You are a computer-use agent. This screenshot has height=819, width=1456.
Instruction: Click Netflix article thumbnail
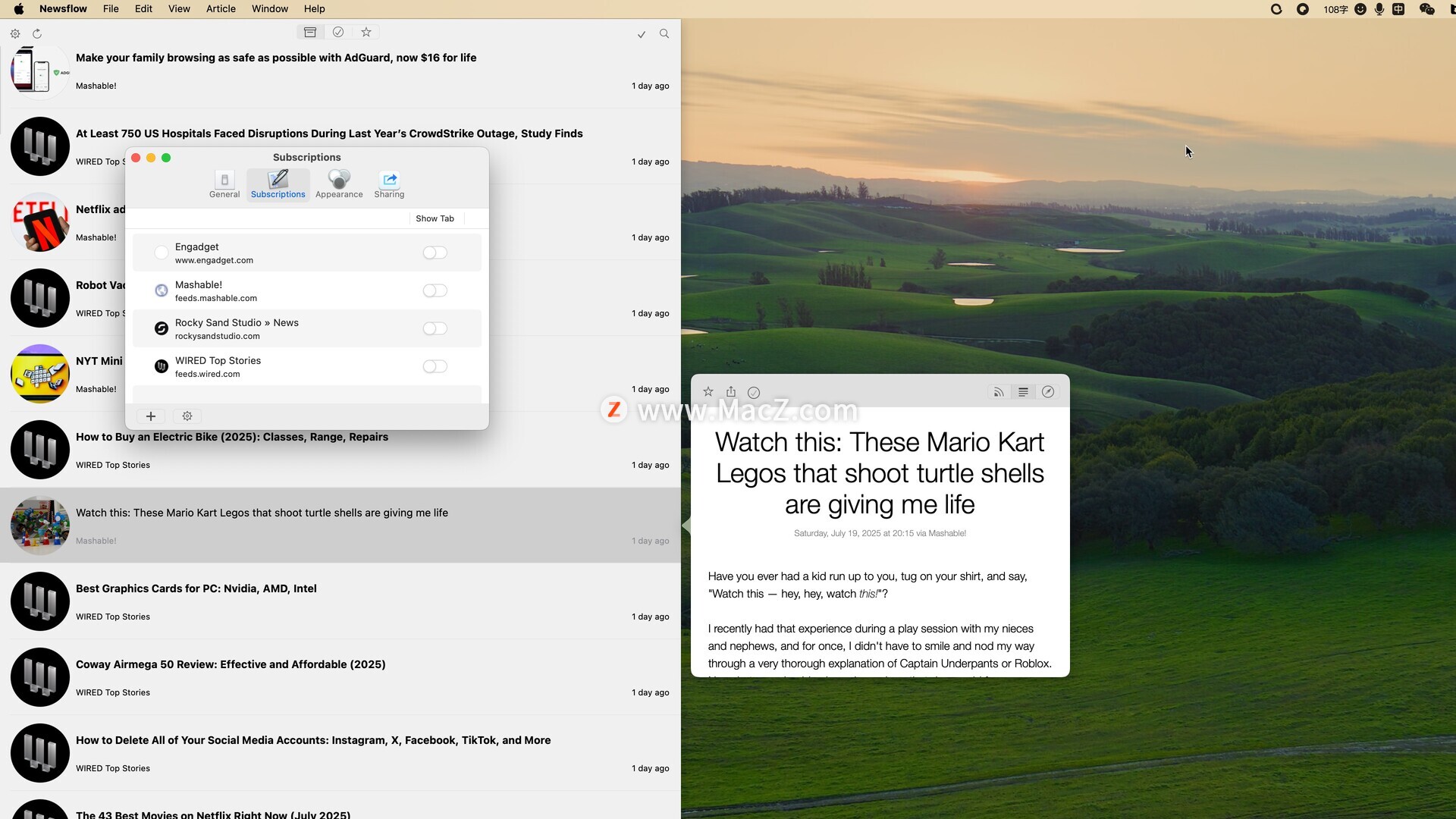click(x=40, y=222)
